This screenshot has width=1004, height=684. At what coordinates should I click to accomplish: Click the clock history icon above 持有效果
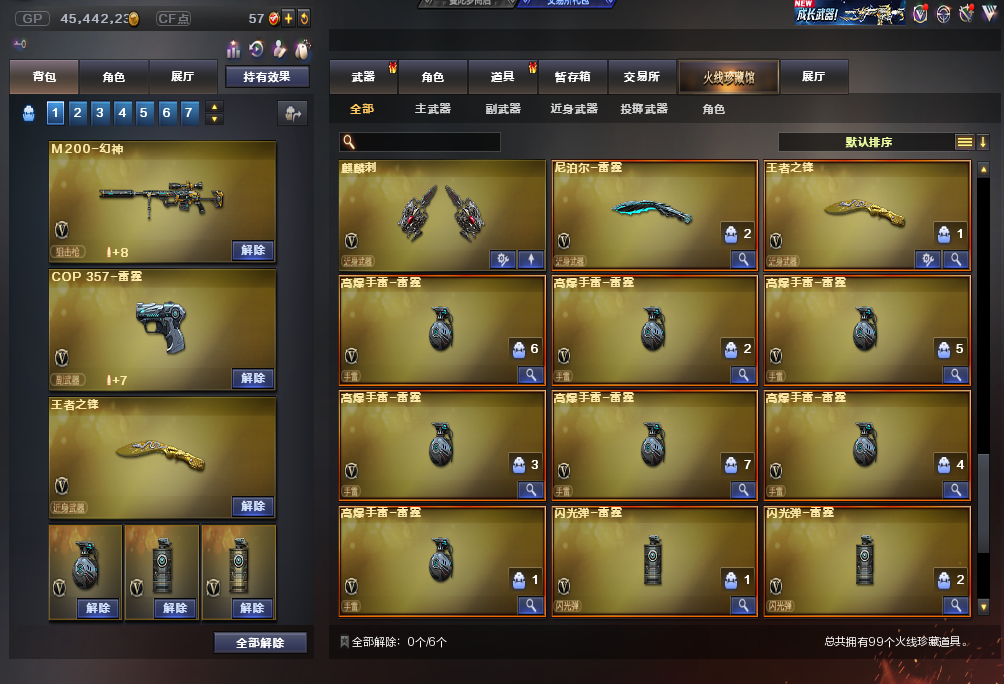257,49
